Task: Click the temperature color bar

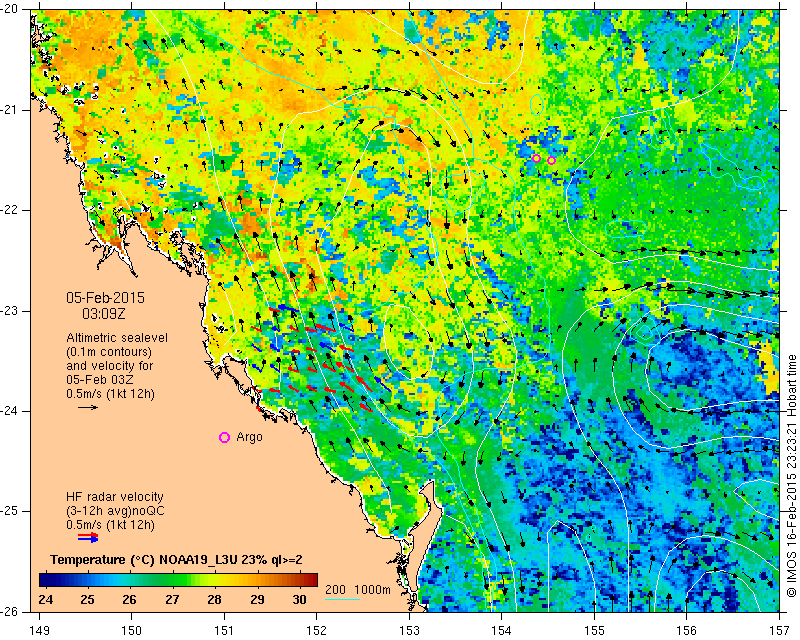Action: (179, 580)
